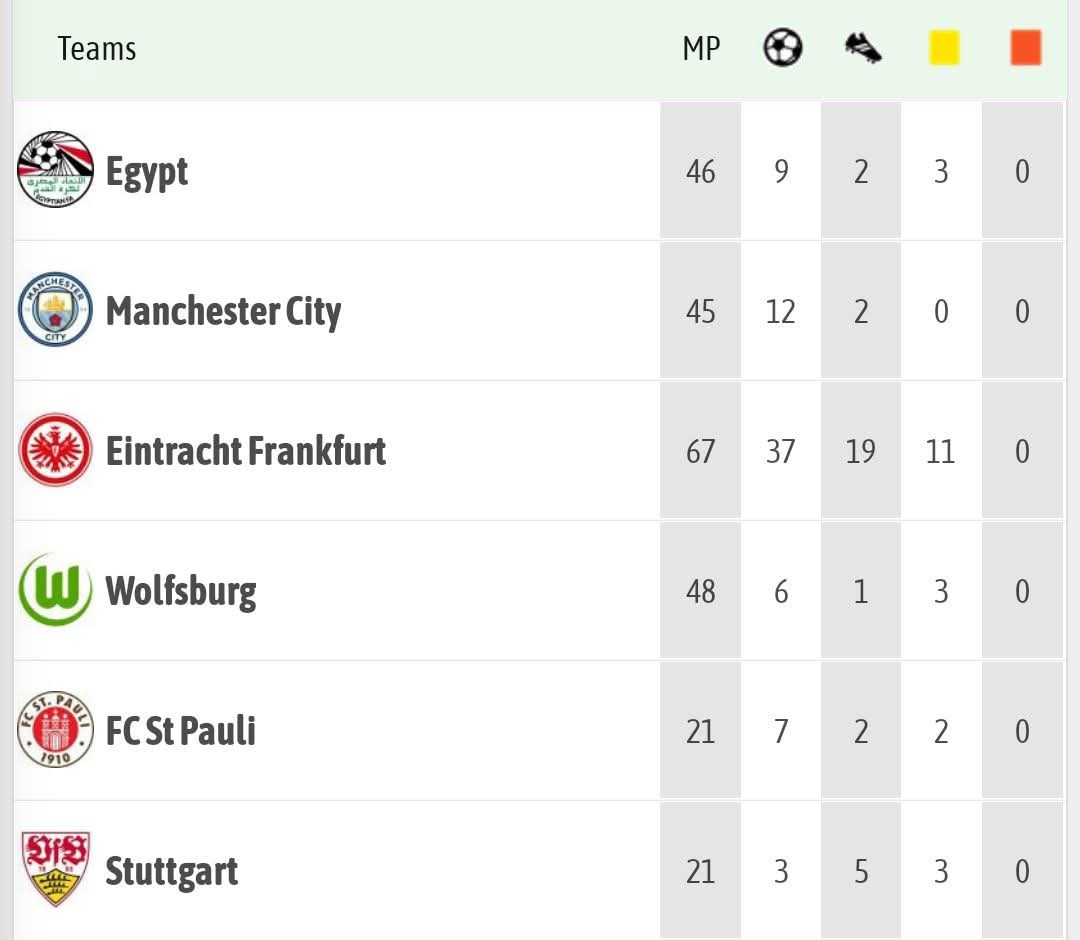The width and height of the screenshot is (1080, 940).
Task: Click the FC St Pauli crest
Action: (x=56, y=730)
